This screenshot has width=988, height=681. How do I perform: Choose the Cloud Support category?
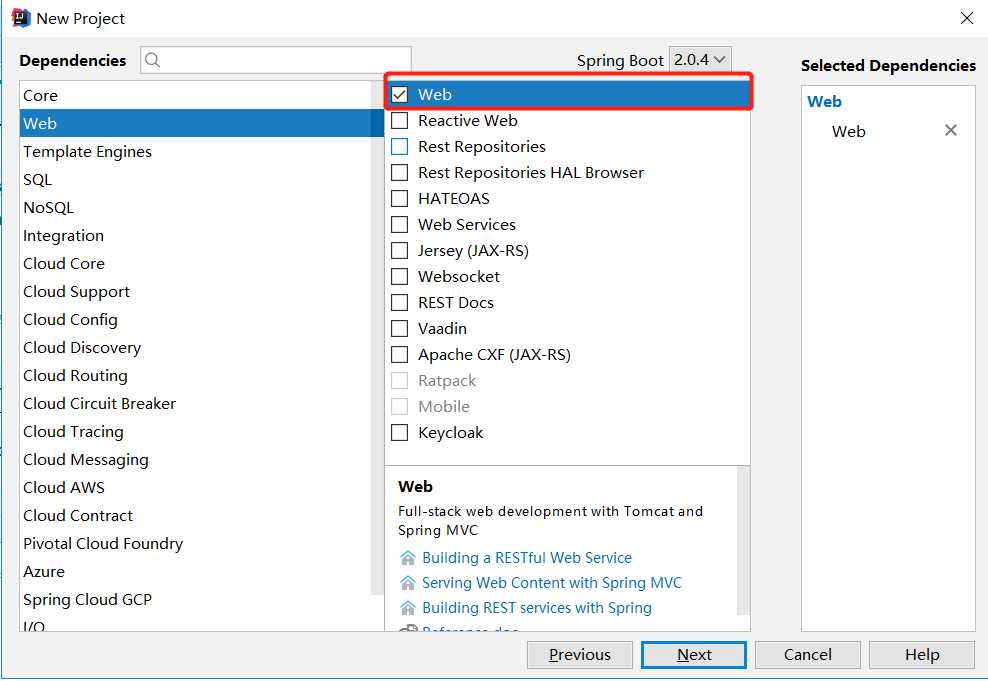click(195, 292)
